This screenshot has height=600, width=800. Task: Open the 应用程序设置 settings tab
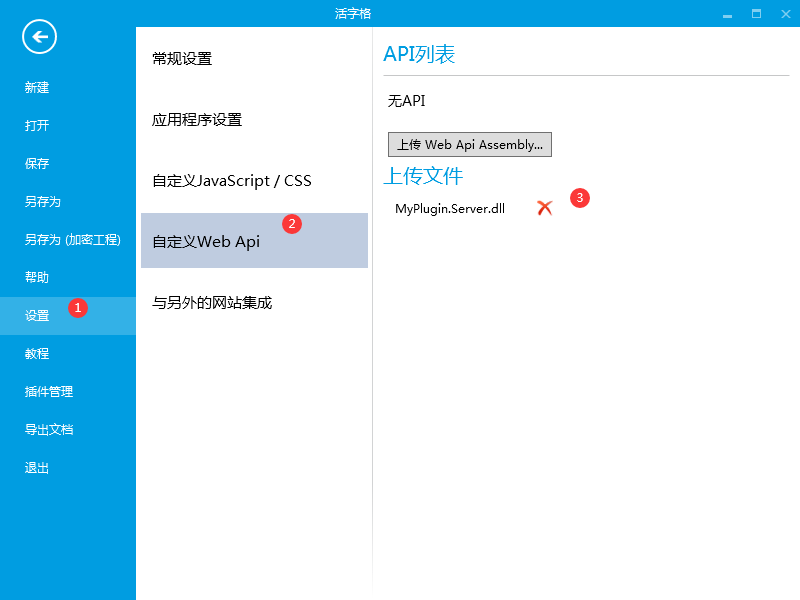tap(254, 120)
